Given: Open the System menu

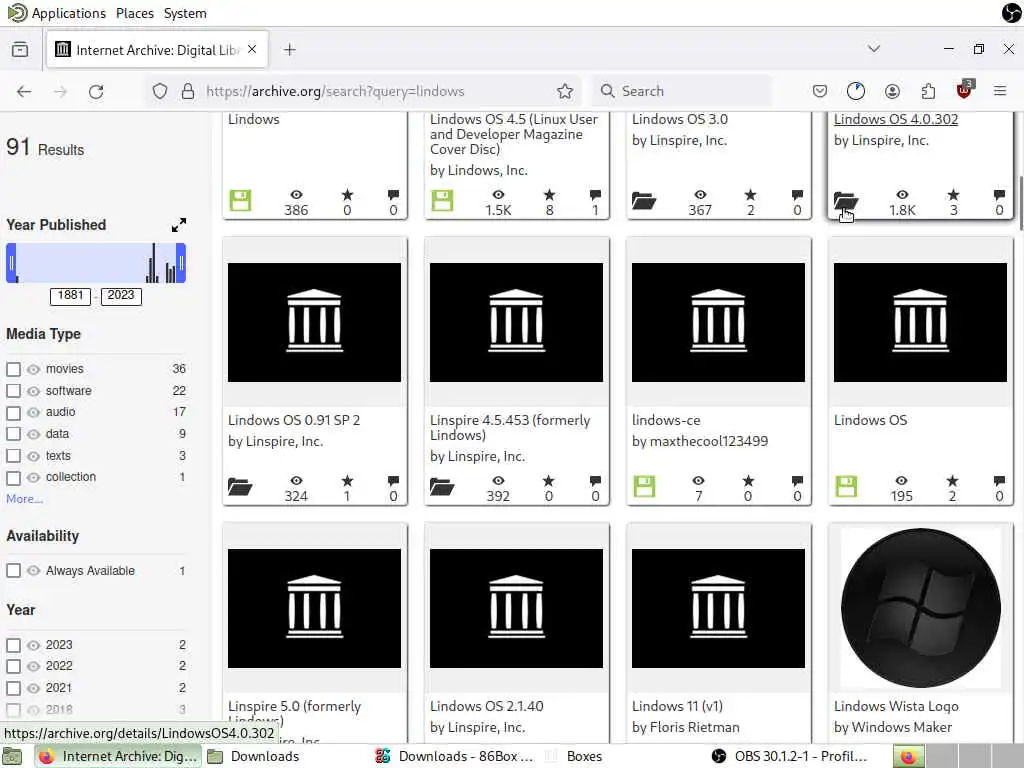Looking at the screenshot, I should click(185, 13).
